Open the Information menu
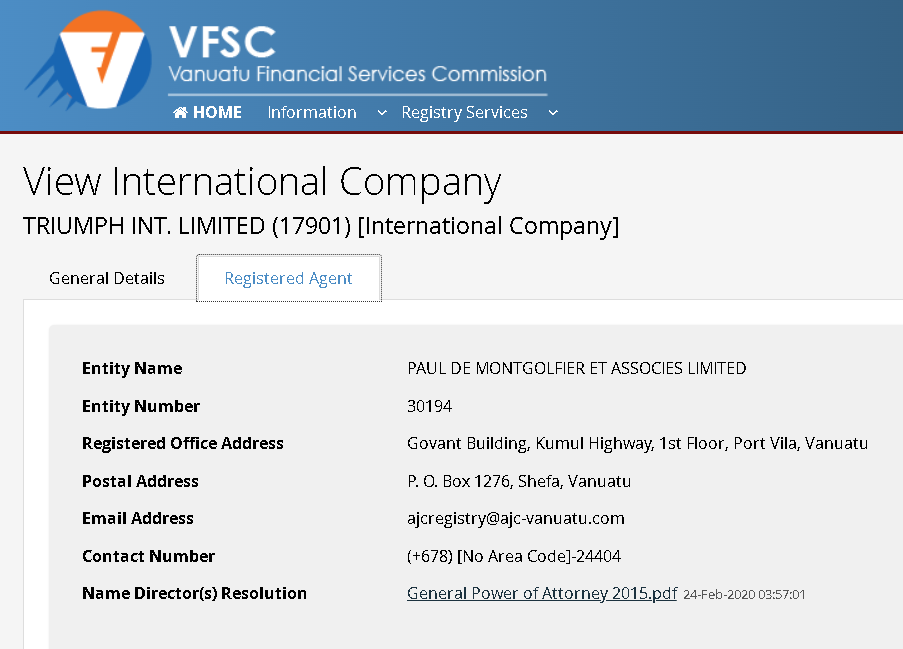Screen dimensions: 903x649 point(312,112)
